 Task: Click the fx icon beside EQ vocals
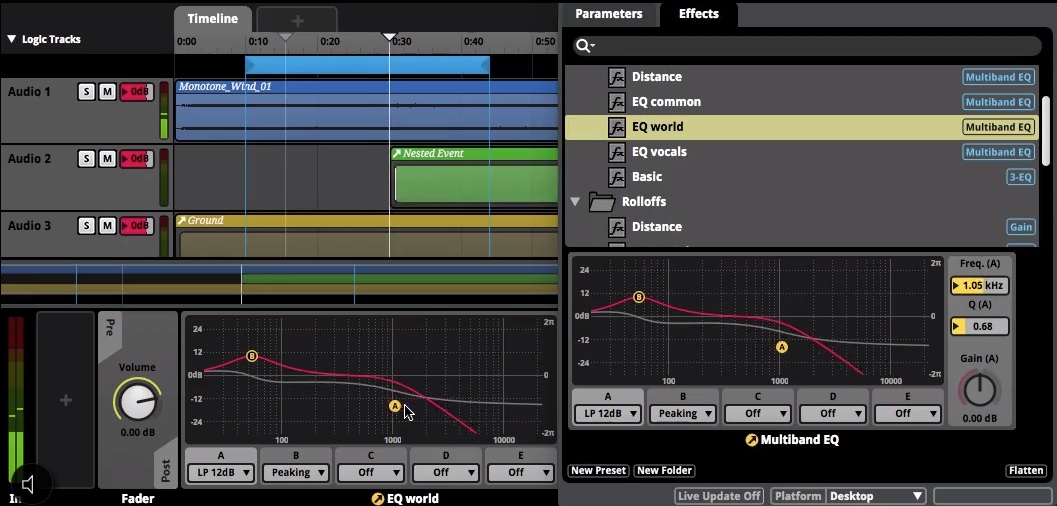click(617, 152)
